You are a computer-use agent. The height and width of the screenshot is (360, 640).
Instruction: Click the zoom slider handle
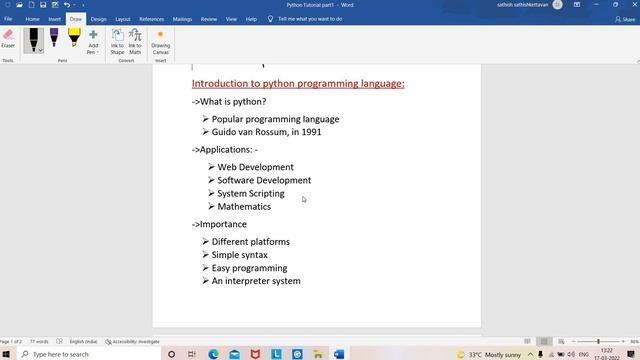[598, 341]
